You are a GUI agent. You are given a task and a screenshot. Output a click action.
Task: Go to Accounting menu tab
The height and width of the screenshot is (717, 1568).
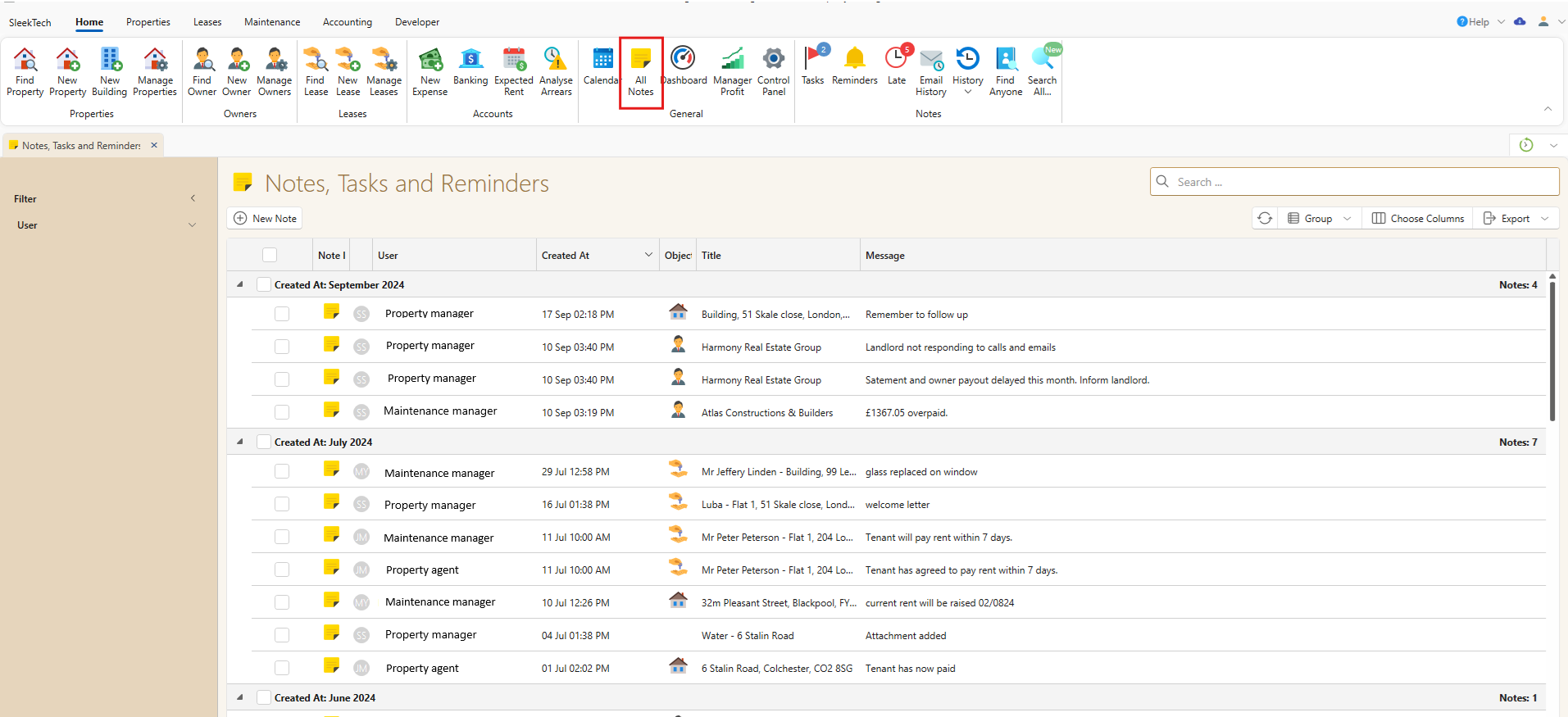[348, 22]
